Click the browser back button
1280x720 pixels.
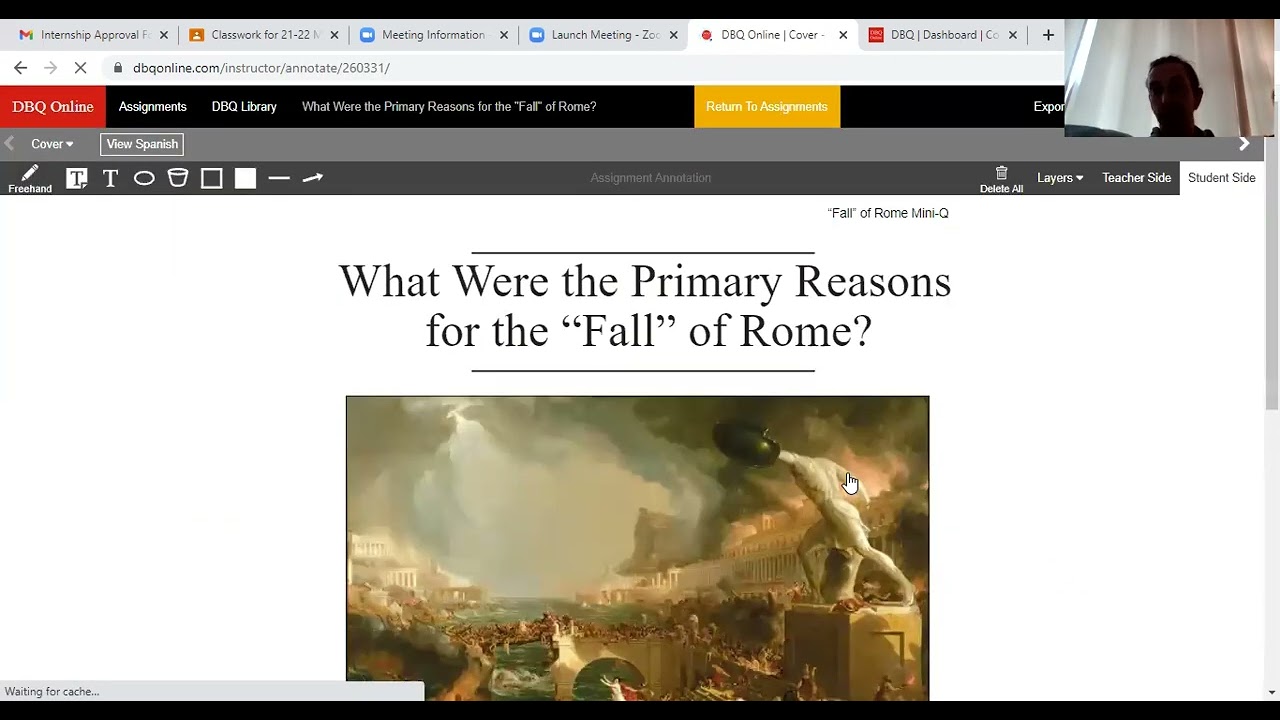(21, 68)
